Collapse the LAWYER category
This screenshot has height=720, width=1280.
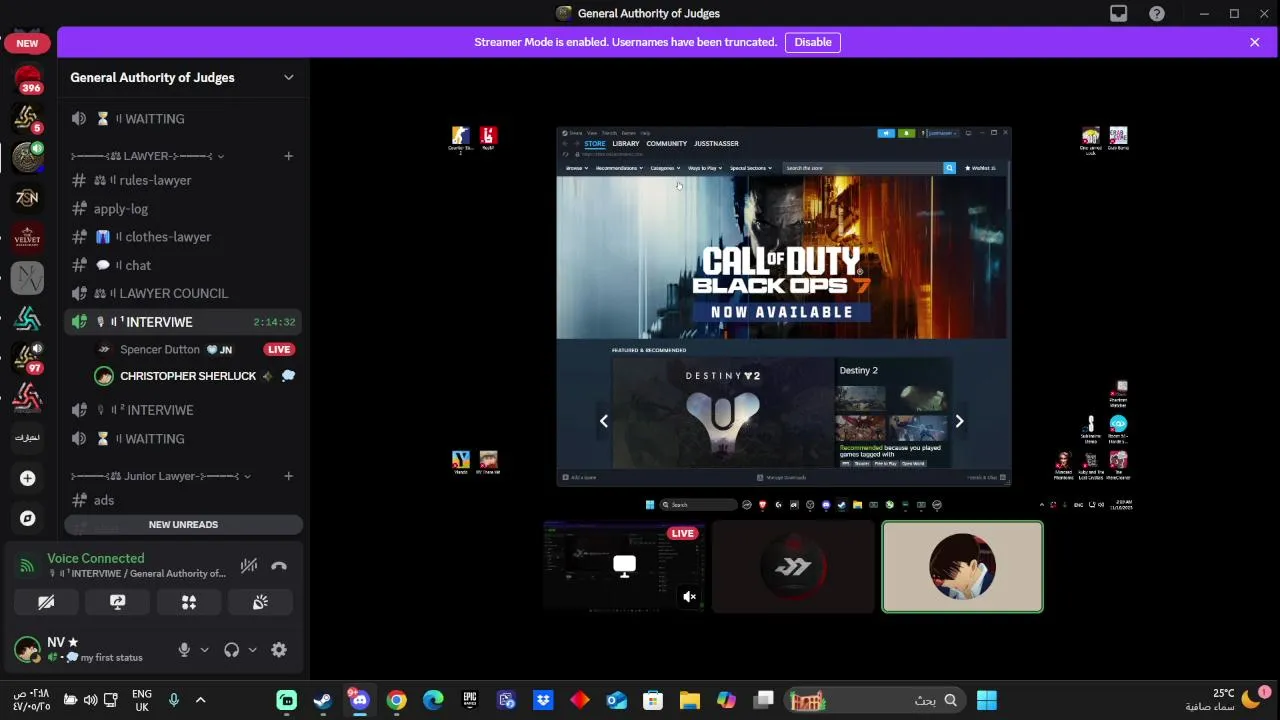[147, 156]
